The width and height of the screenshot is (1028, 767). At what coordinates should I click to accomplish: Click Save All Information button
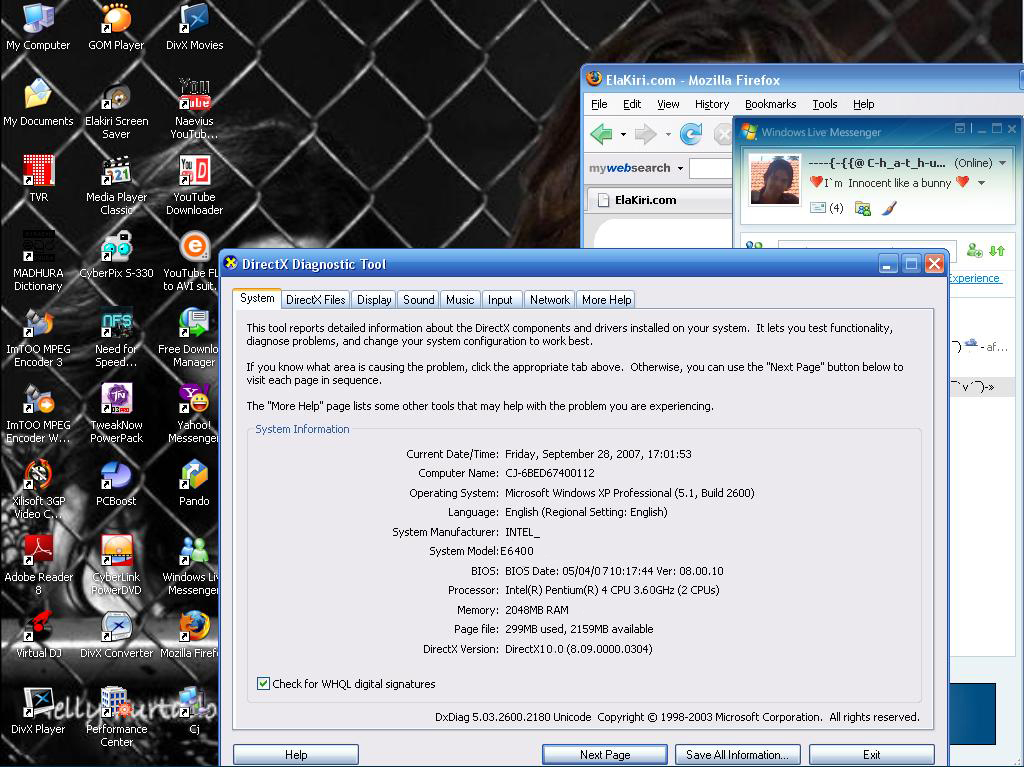[x=738, y=755]
